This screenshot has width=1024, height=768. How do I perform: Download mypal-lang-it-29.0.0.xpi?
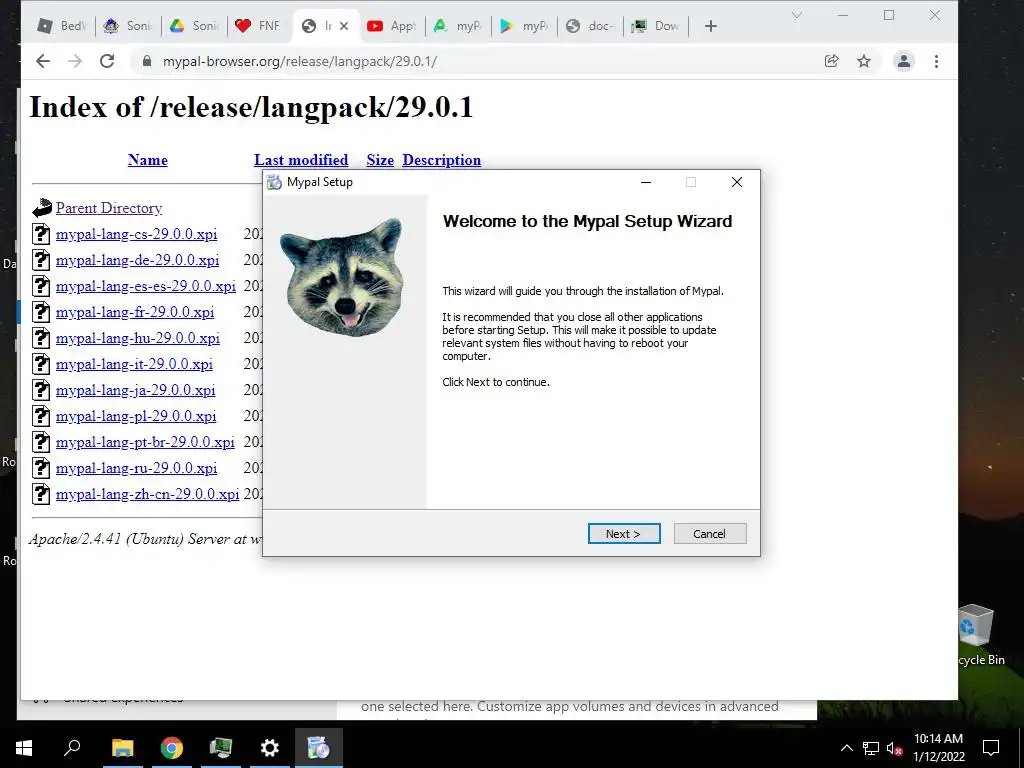pyautogui.click(x=135, y=364)
